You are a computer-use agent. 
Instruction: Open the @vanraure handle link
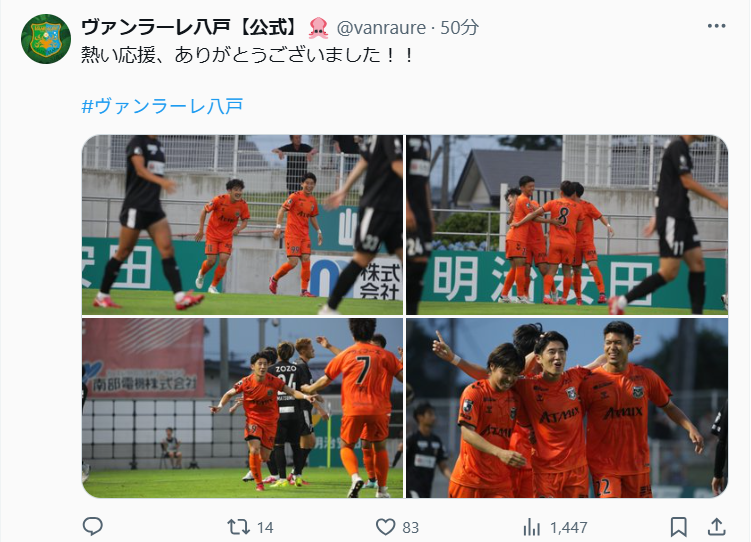[381, 28]
